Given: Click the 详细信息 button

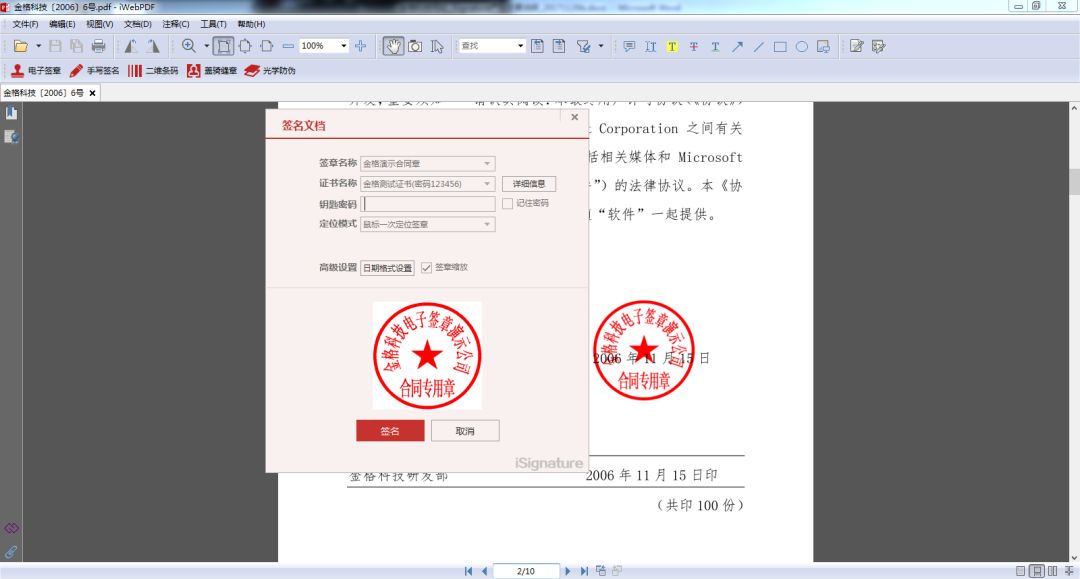Looking at the screenshot, I should point(529,184).
